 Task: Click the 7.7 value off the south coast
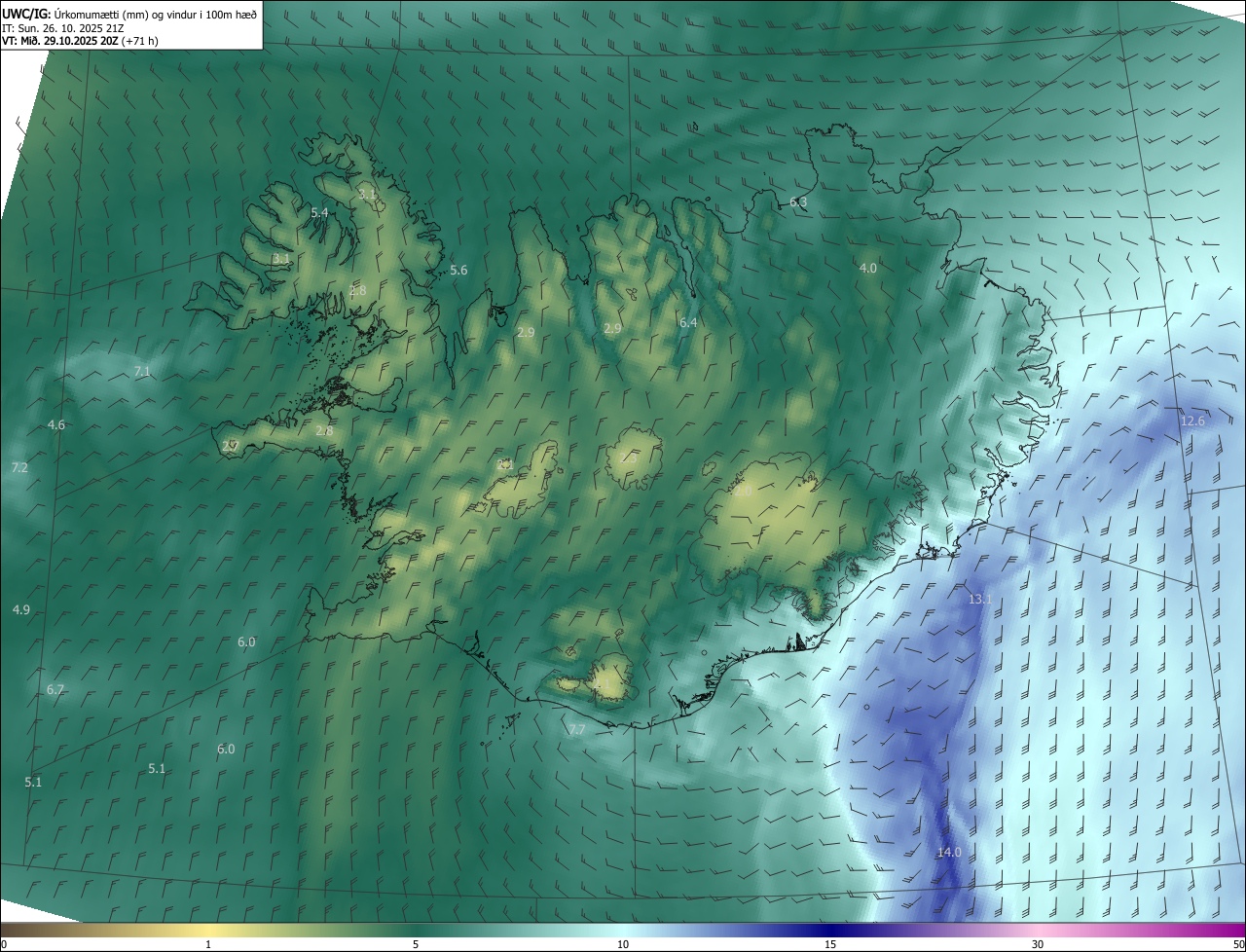pyautogui.click(x=577, y=730)
